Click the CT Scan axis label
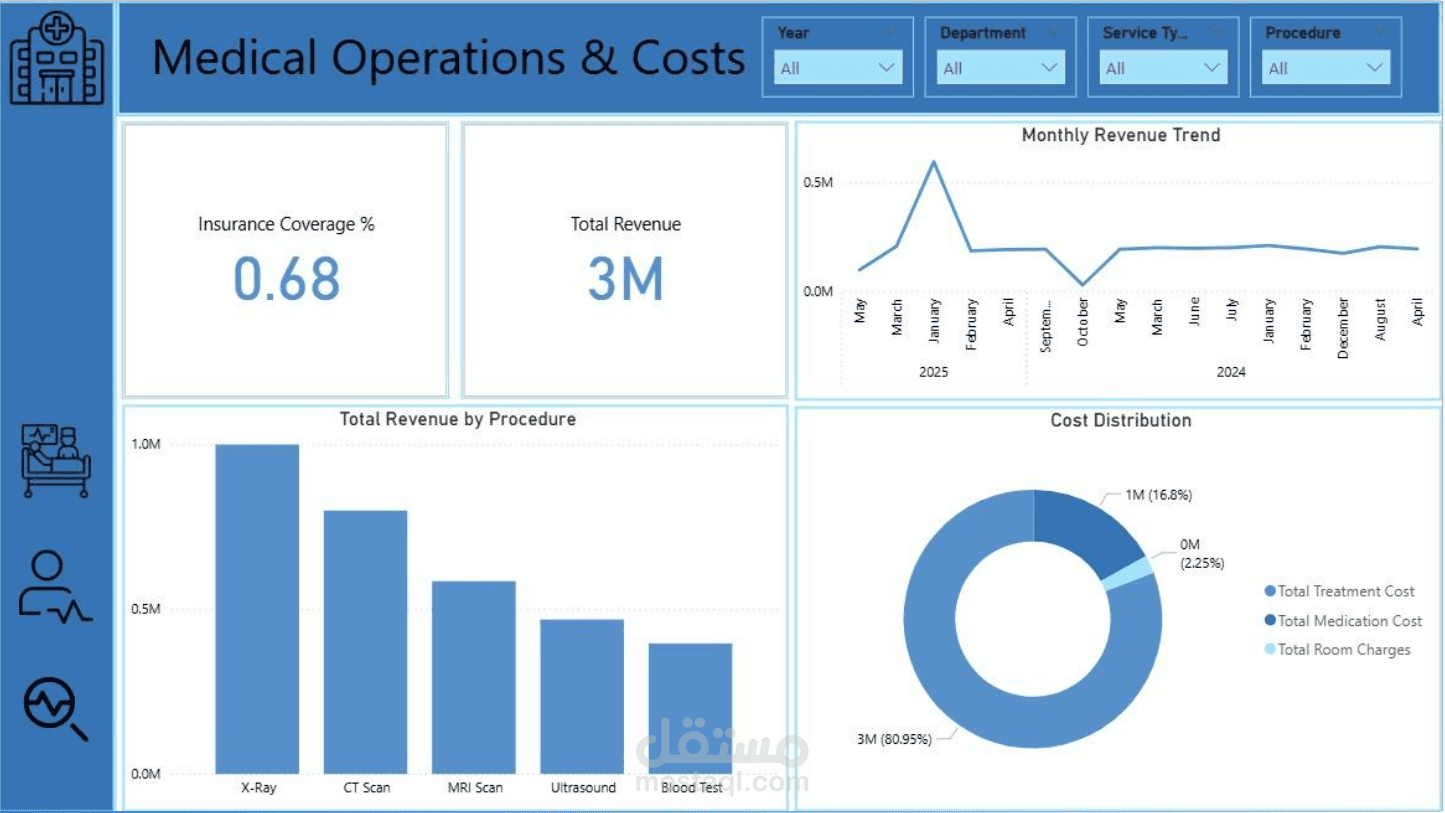This screenshot has height=813, width=1445. (x=366, y=788)
